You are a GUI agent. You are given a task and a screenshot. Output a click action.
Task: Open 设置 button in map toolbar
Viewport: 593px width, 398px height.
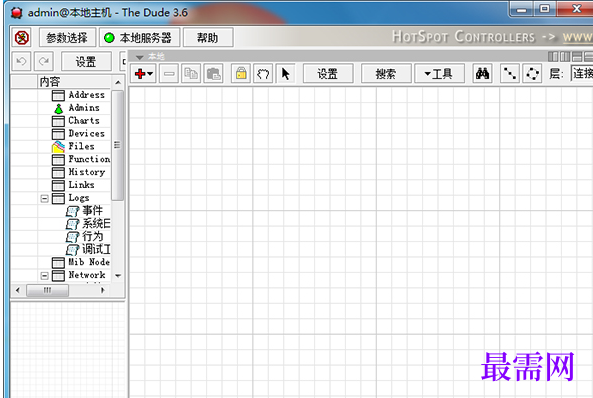(328, 73)
